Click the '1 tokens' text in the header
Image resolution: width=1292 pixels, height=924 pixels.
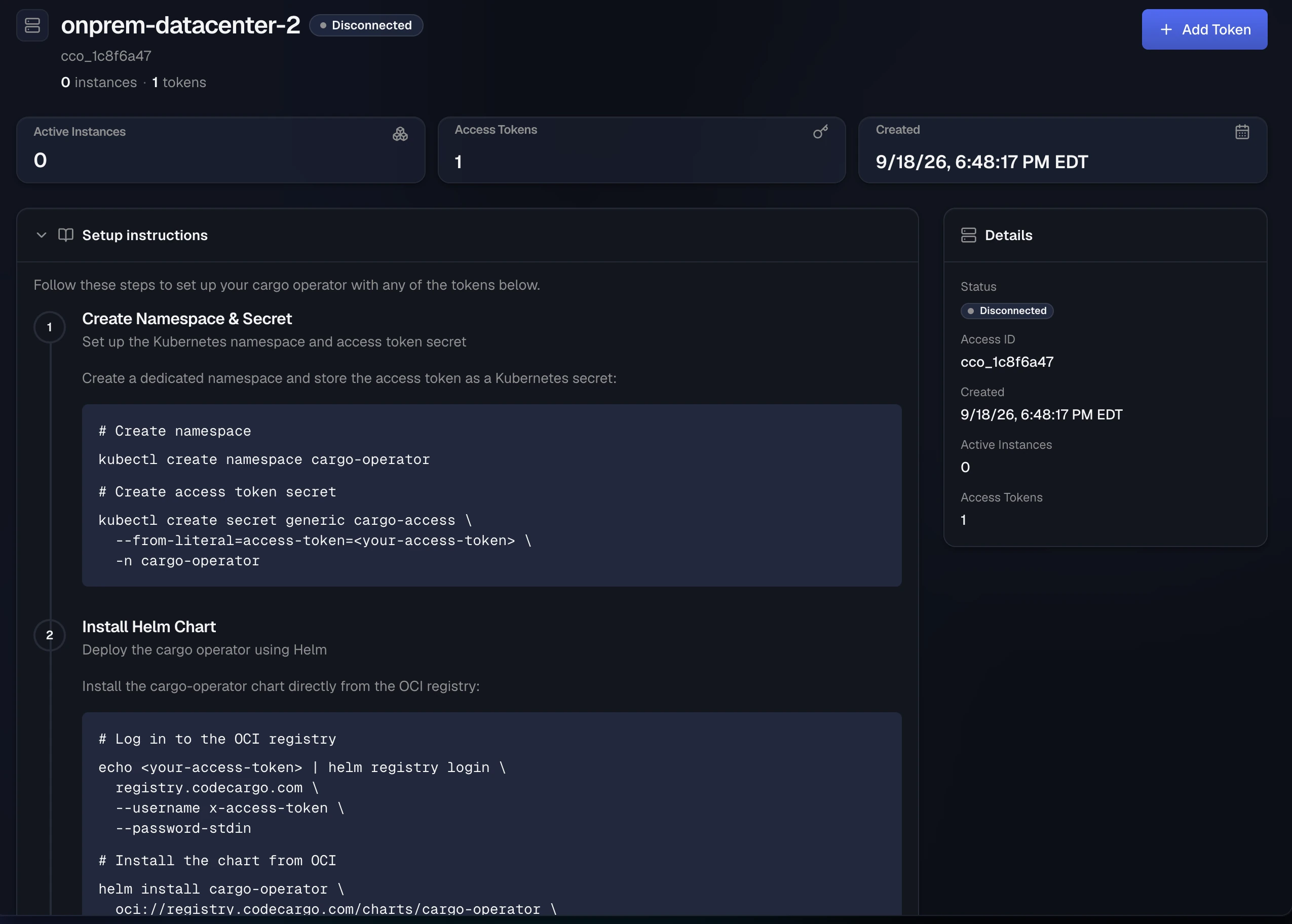coord(179,83)
